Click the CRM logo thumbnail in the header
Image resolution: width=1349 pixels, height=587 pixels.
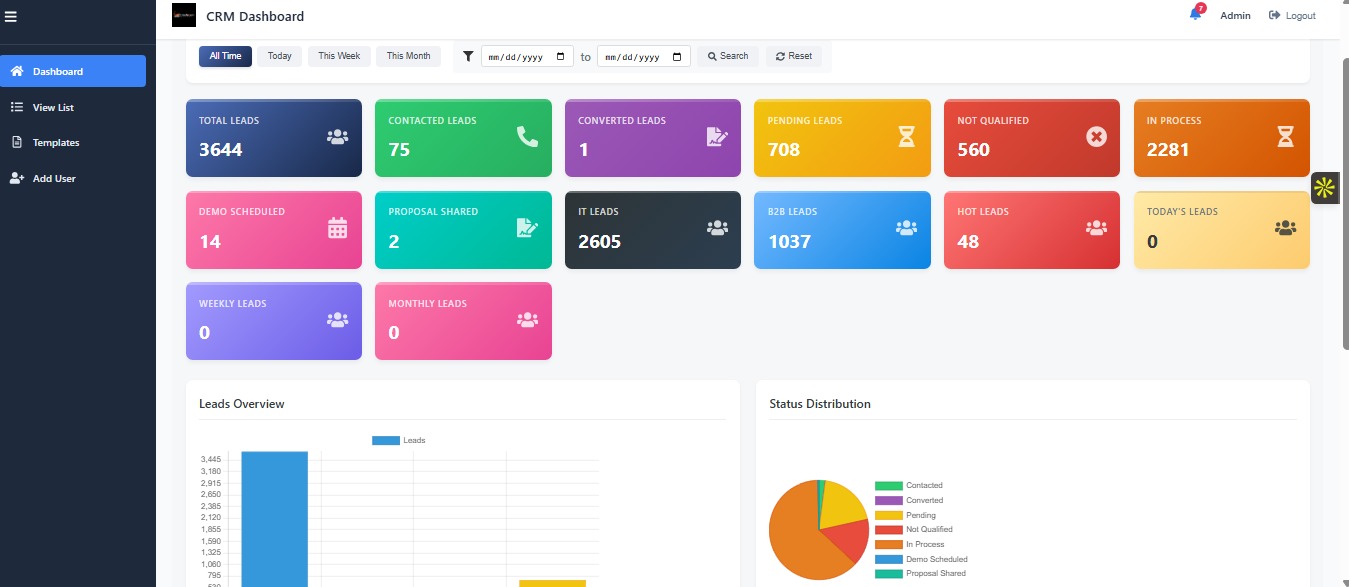(184, 15)
